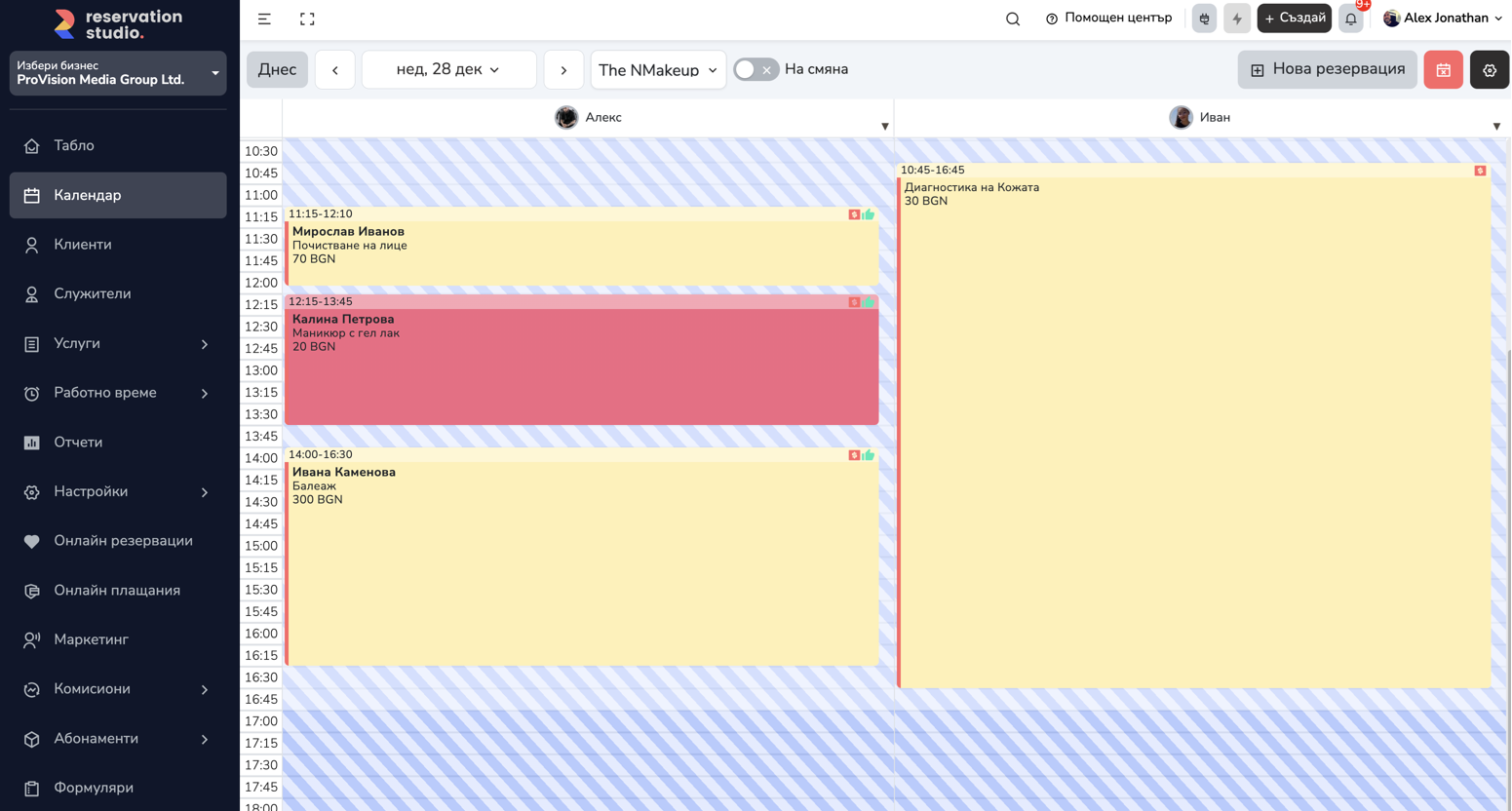Go to next day arrow
This screenshot has height=811, width=1512.
click(563, 70)
